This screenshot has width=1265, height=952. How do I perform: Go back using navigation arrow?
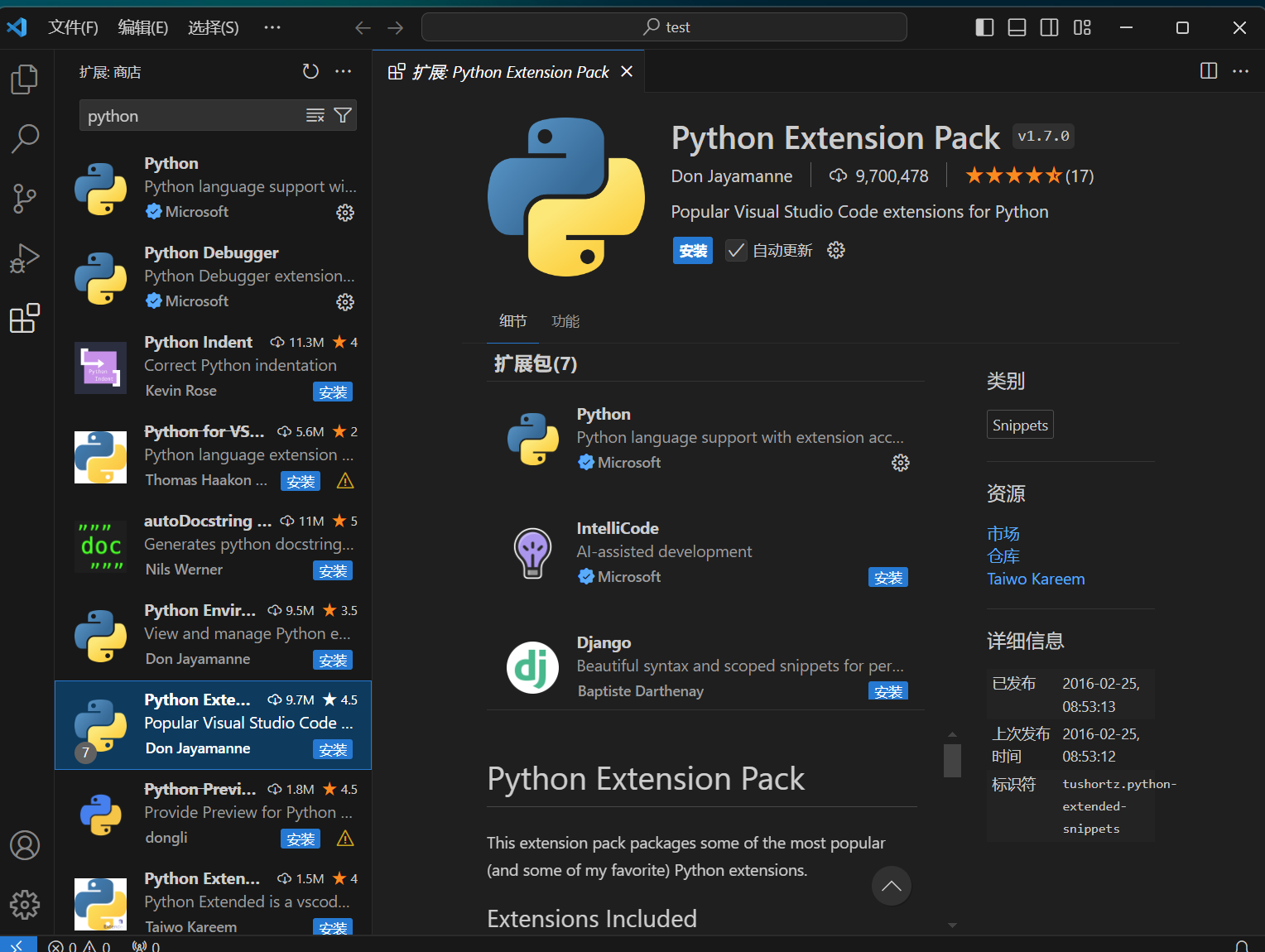(x=363, y=27)
